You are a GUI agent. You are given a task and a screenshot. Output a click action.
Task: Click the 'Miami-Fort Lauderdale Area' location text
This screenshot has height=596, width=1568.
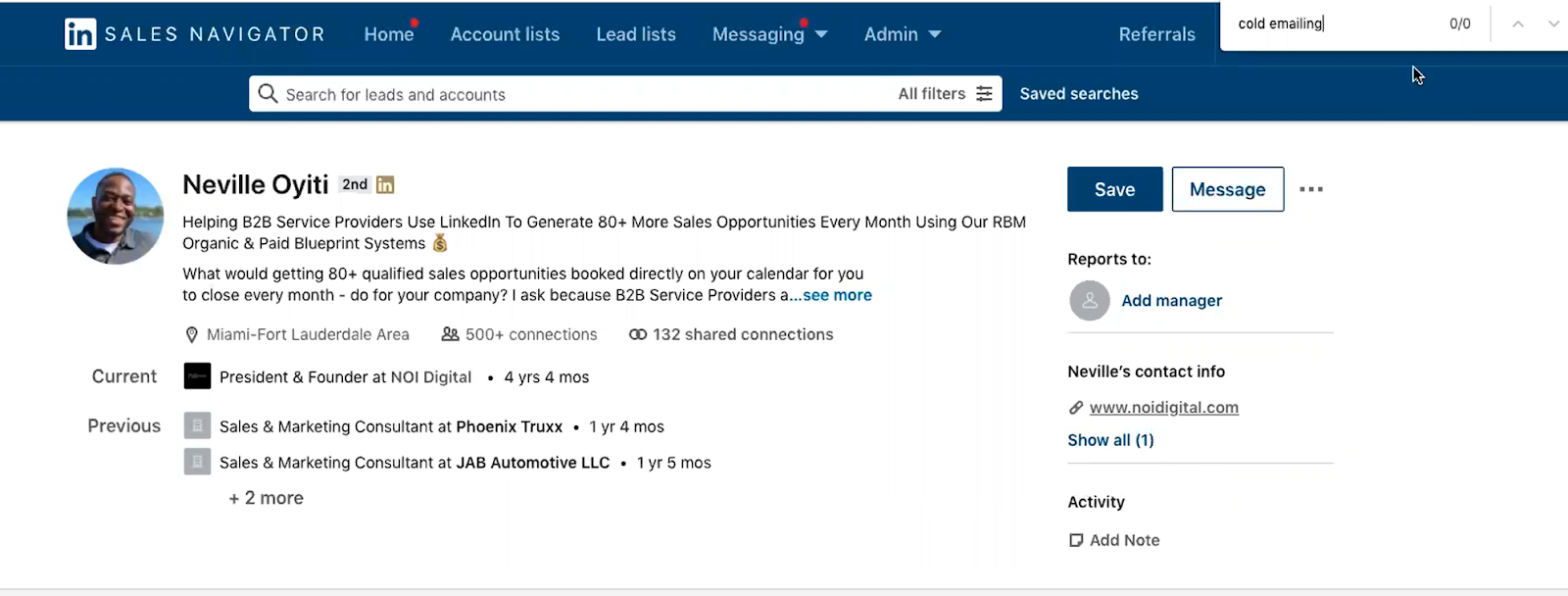coord(308,334)
